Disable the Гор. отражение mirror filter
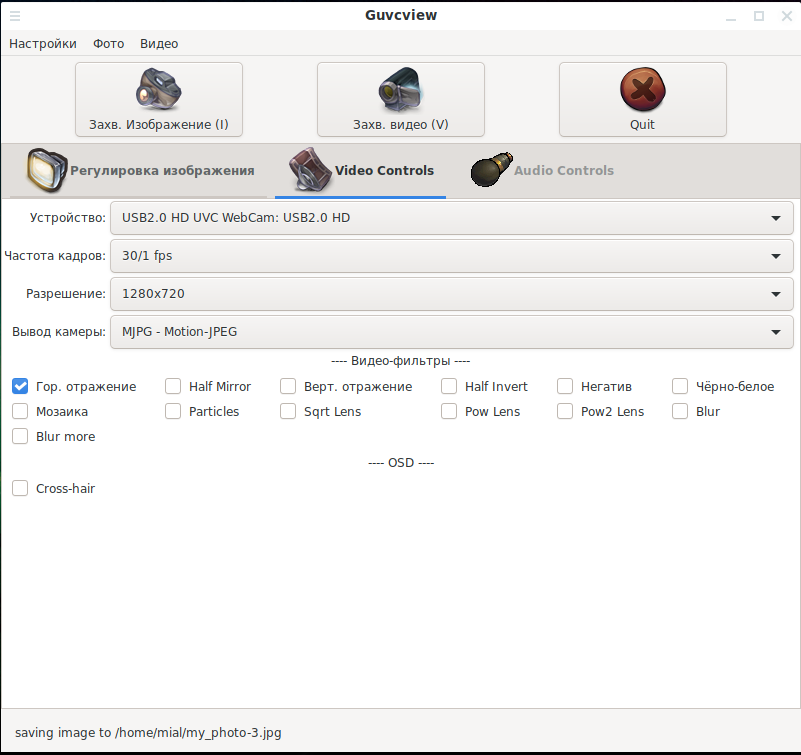The image size is (801, 755). point(20,386)
